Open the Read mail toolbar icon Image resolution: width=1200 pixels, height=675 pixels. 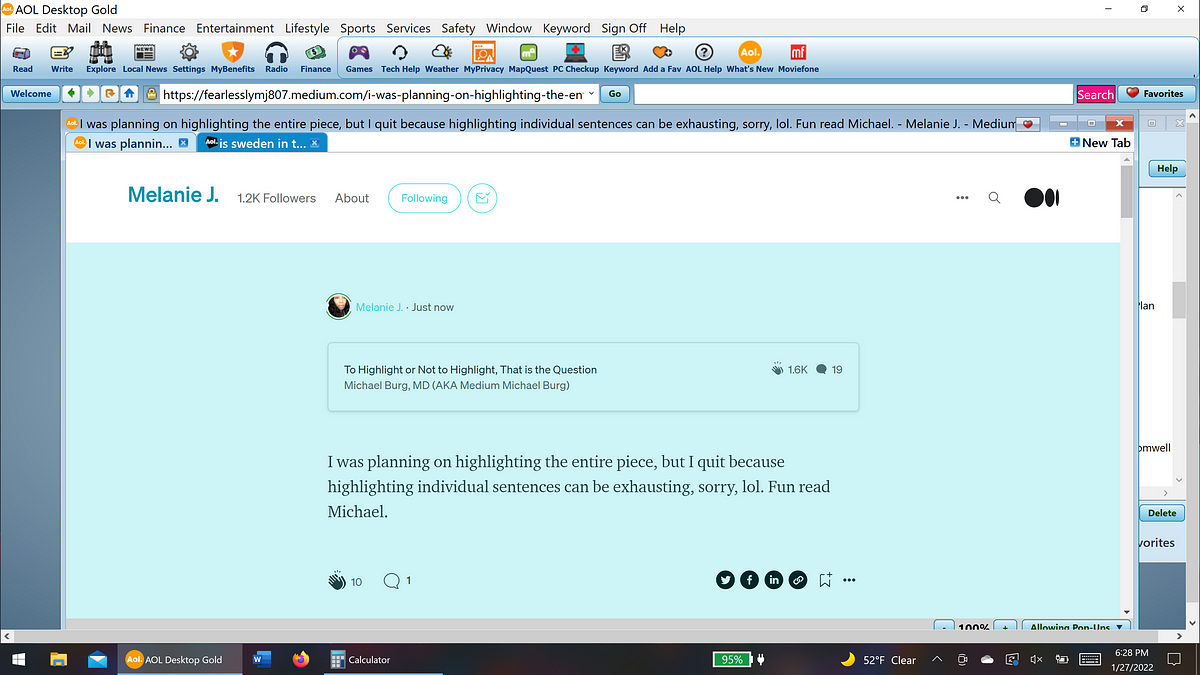point(22,57)
